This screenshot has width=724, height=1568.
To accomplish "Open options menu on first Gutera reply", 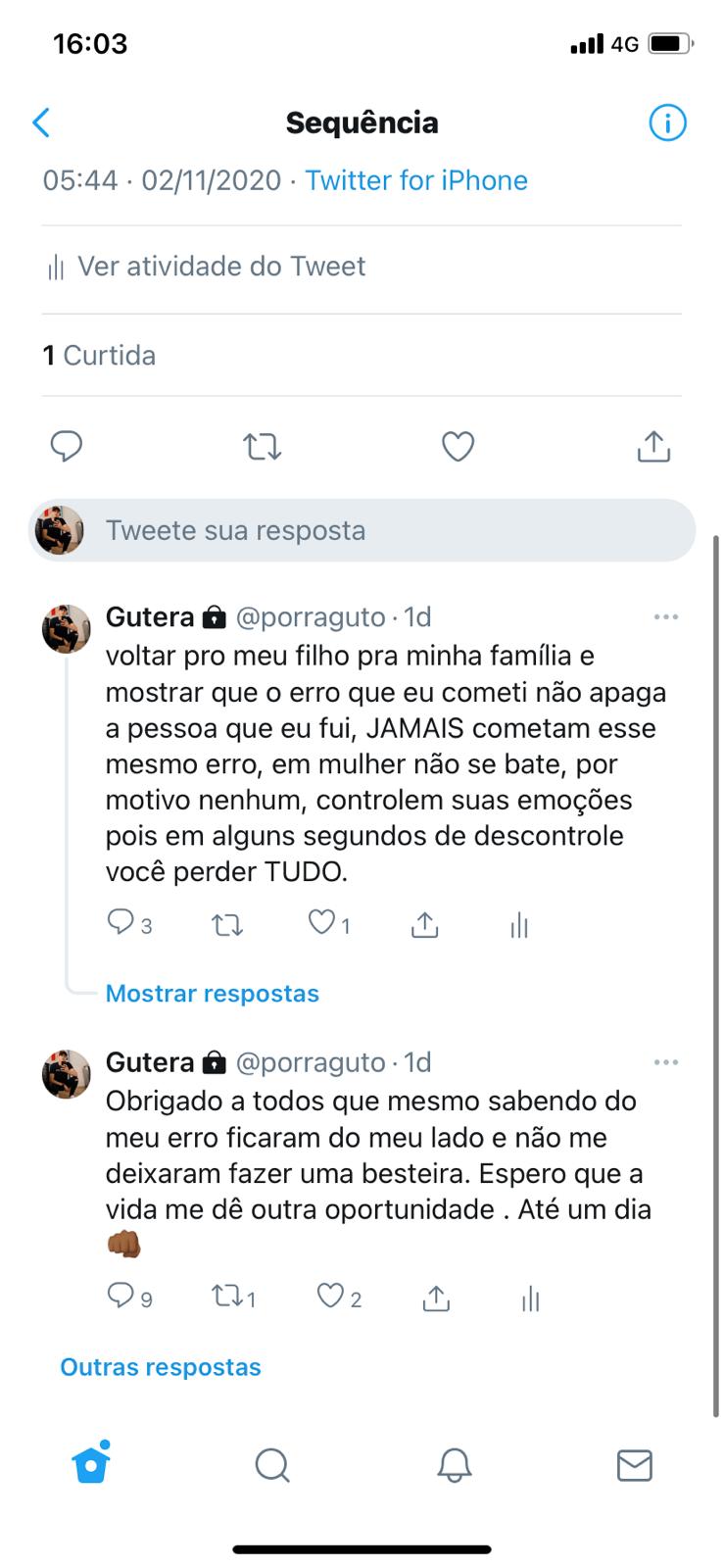I will [665, 617].
